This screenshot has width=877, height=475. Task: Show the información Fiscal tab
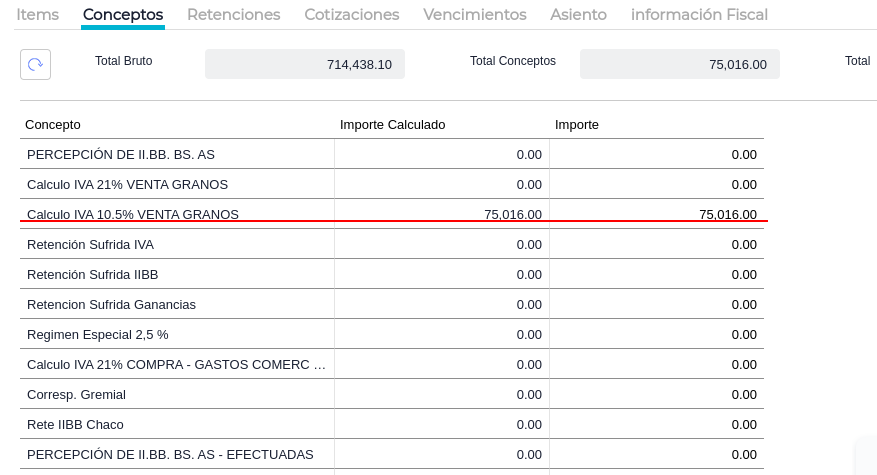(x=699, y=15)
